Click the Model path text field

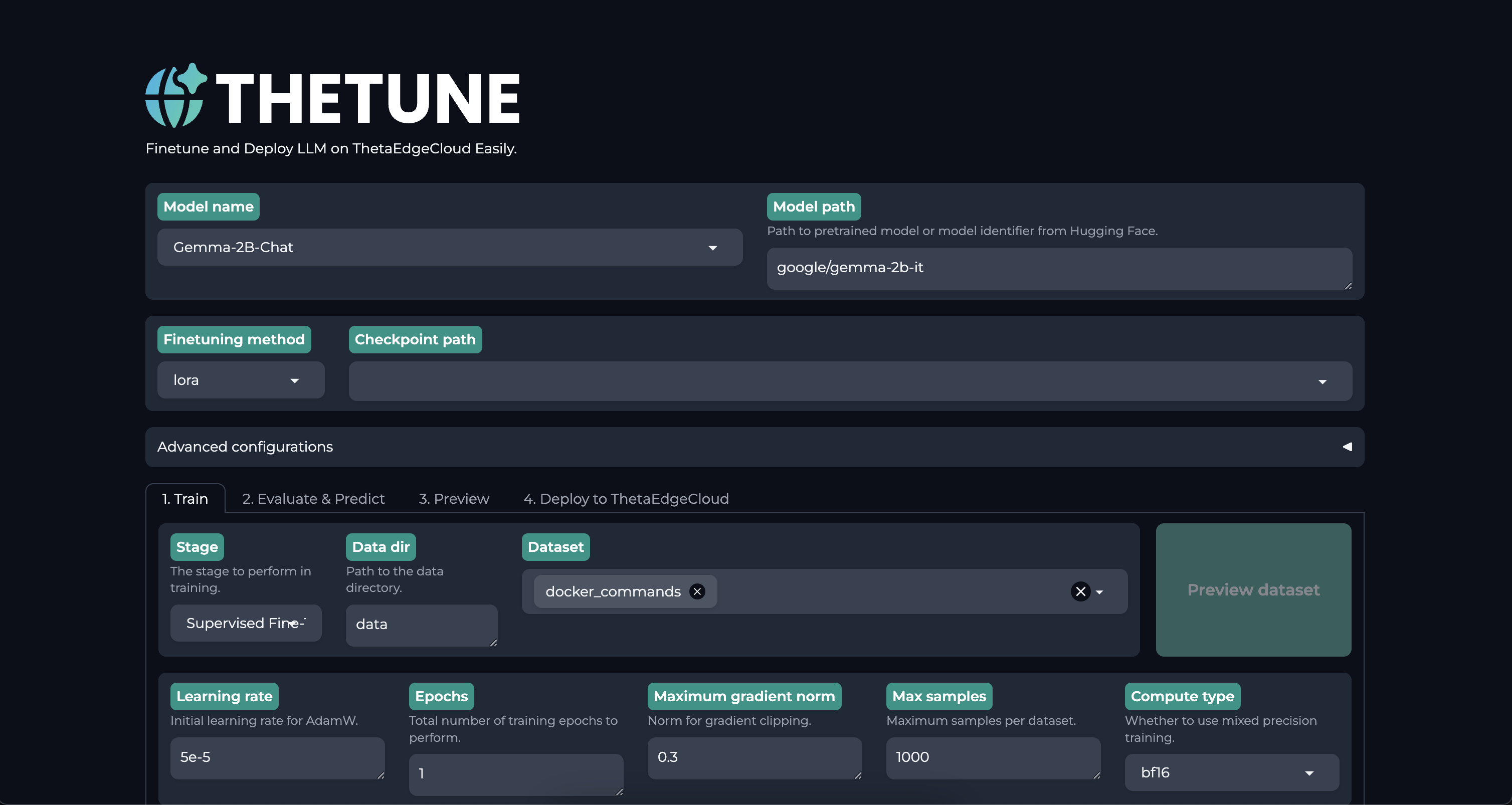(x=1058, y=268)
